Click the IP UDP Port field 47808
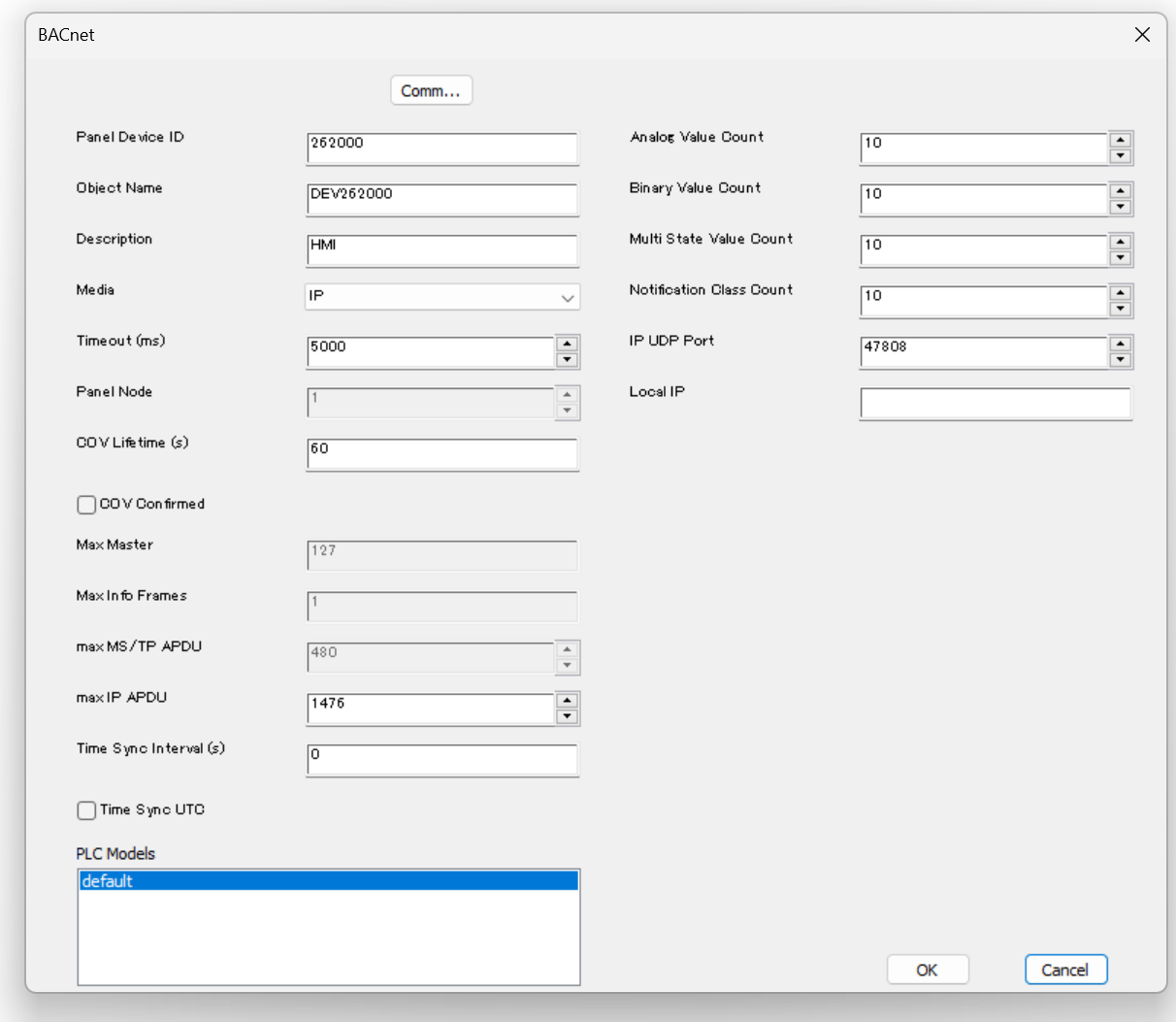1176x1022 pixels. click(x=984, y=352)
